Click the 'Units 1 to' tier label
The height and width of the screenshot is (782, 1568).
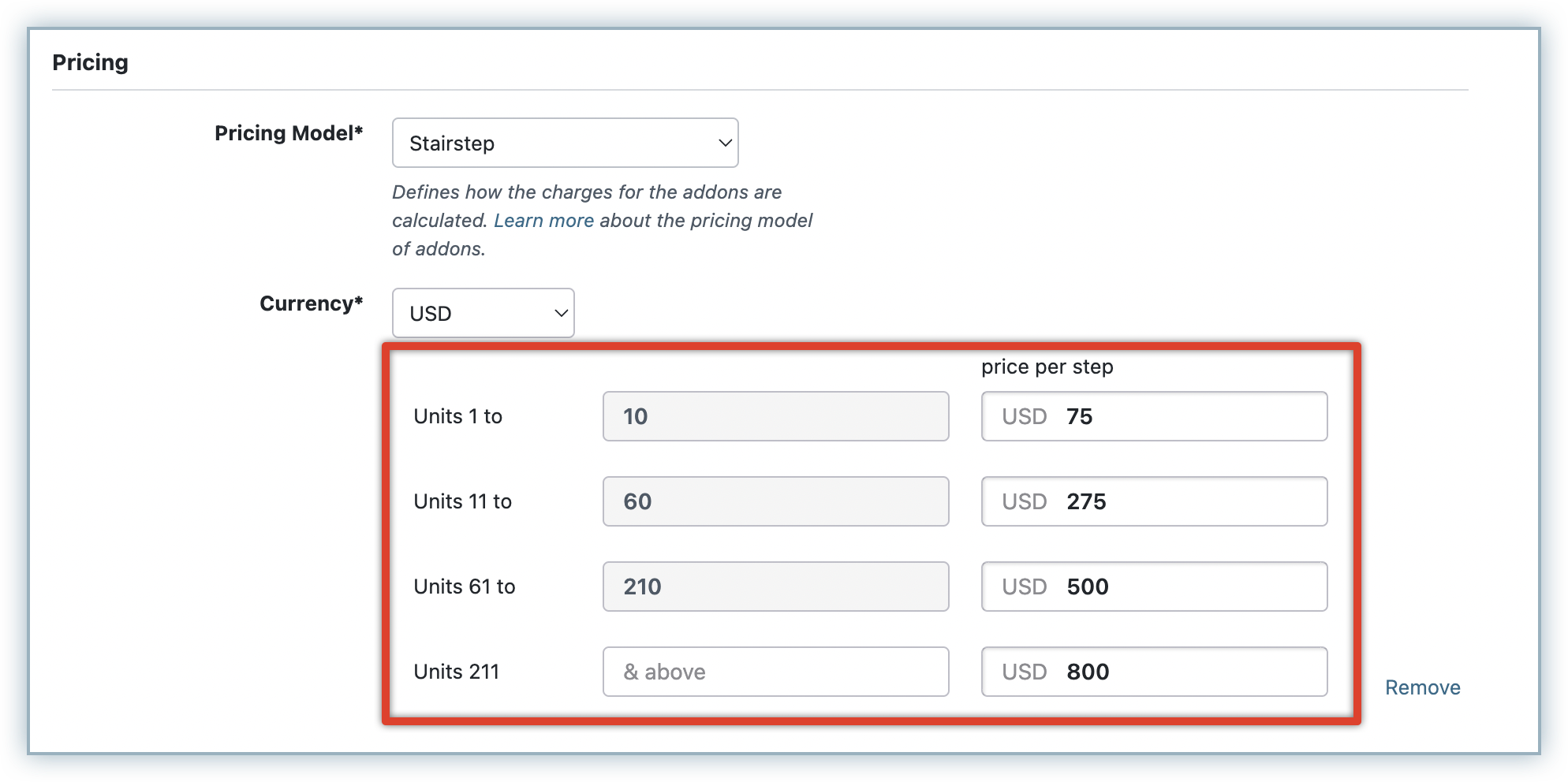coord(457,416)
